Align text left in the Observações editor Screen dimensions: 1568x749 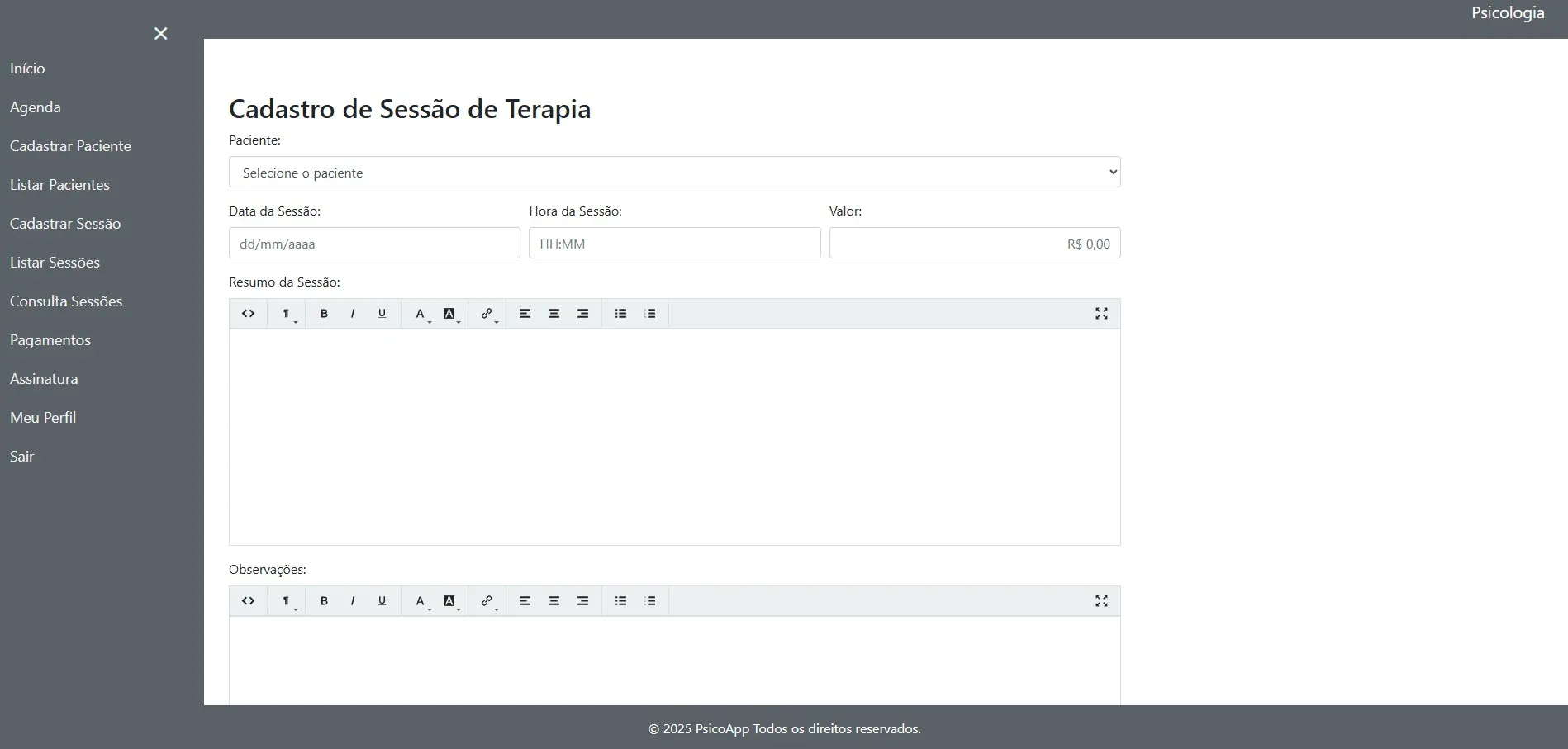[525, 601]
